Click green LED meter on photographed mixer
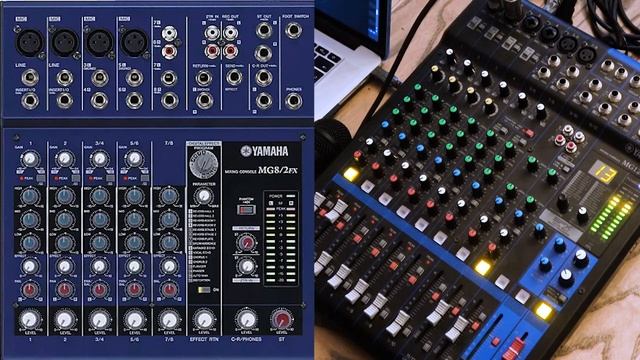Image resolution: width=640 pixels, height=360 pixels. click(611, 218)
